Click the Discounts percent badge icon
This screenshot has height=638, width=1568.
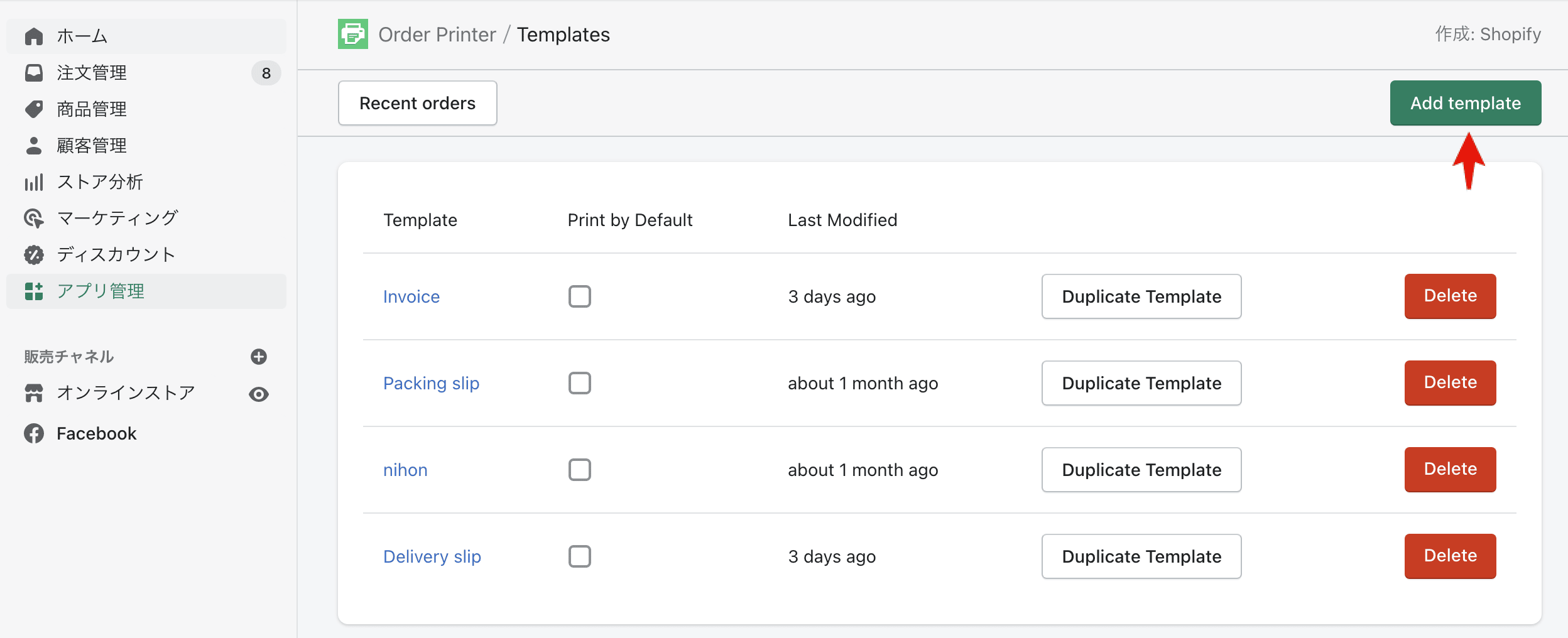[x=34, y=255]
